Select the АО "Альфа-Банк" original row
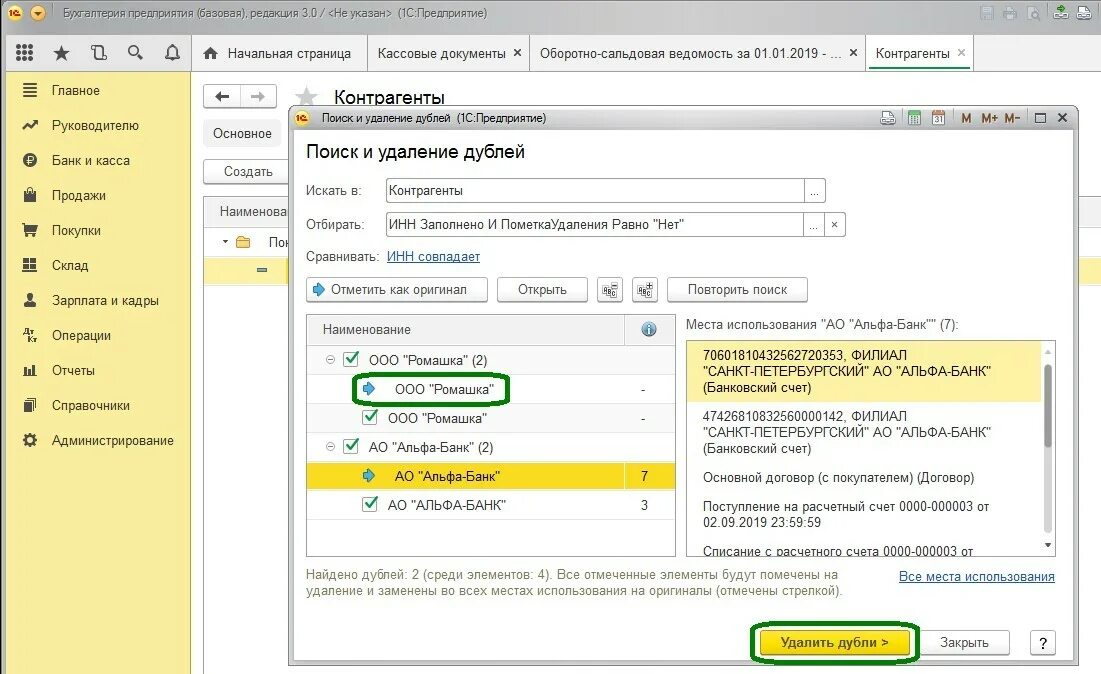Screen dimensions: 1101x674 coord(490,476)
